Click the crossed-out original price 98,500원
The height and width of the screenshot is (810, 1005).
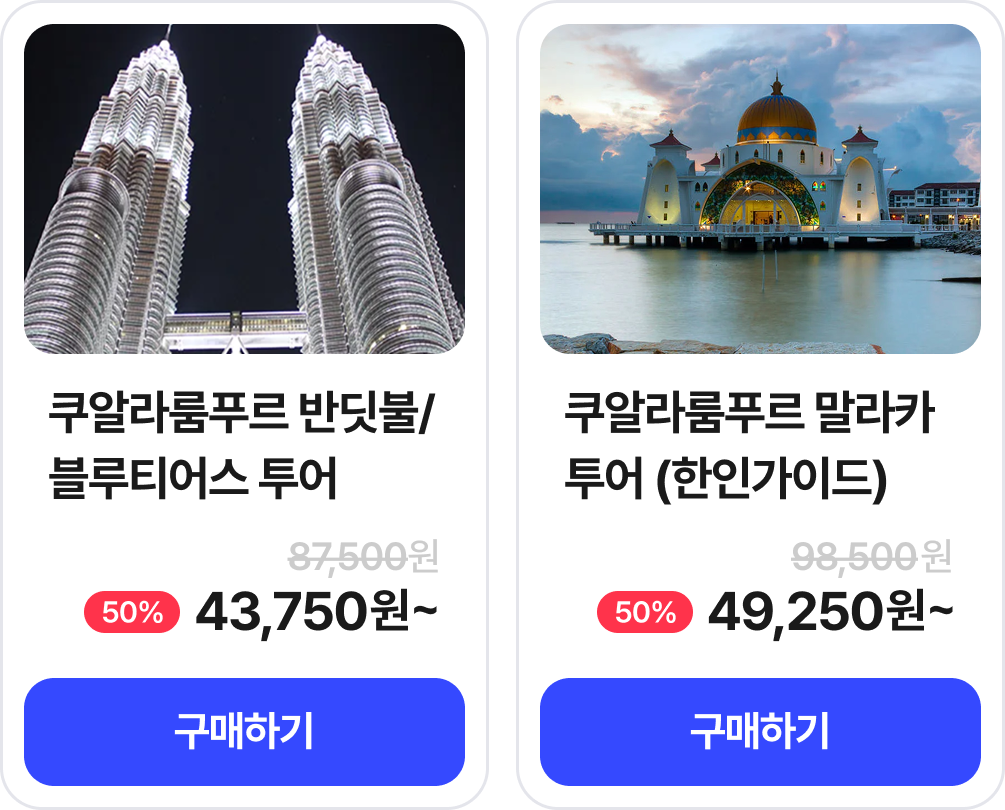pos(870,556)
